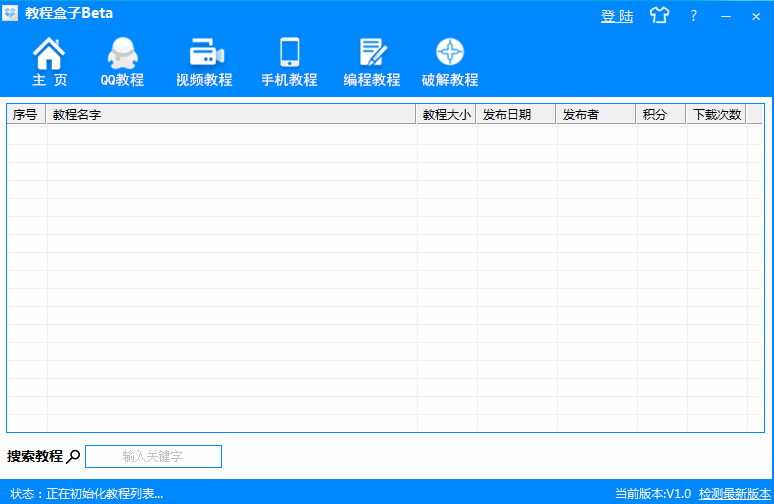Image resolution: width=774 pixels, height=504 pixels.
Task: Open 破解教程 compass icon
Action: (x=450, y=53)
